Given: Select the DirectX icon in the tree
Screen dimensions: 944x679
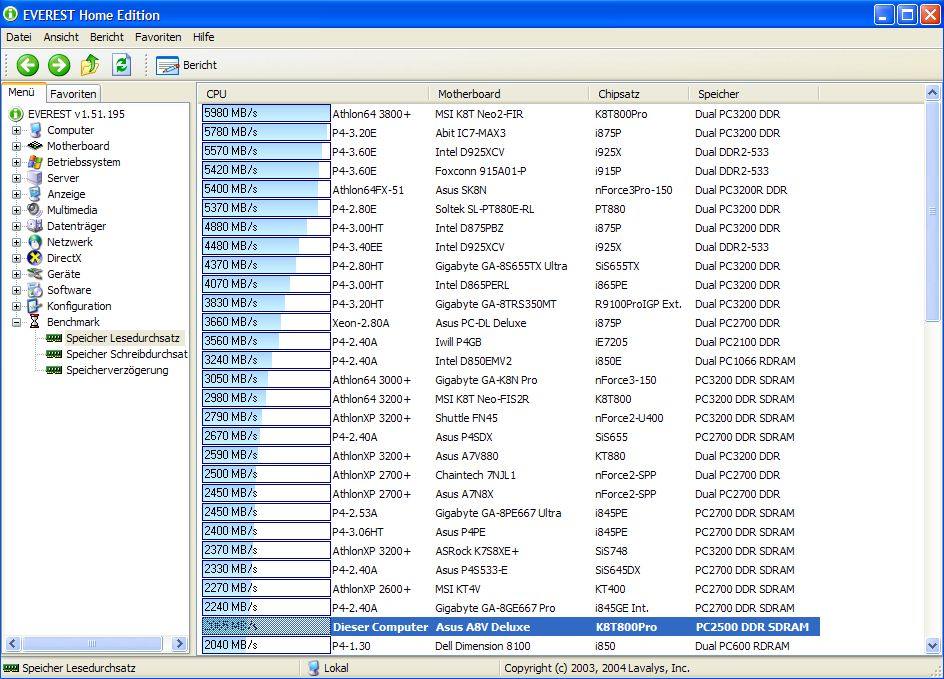Looking at the screenshot, I should click(x=36, y=258).
